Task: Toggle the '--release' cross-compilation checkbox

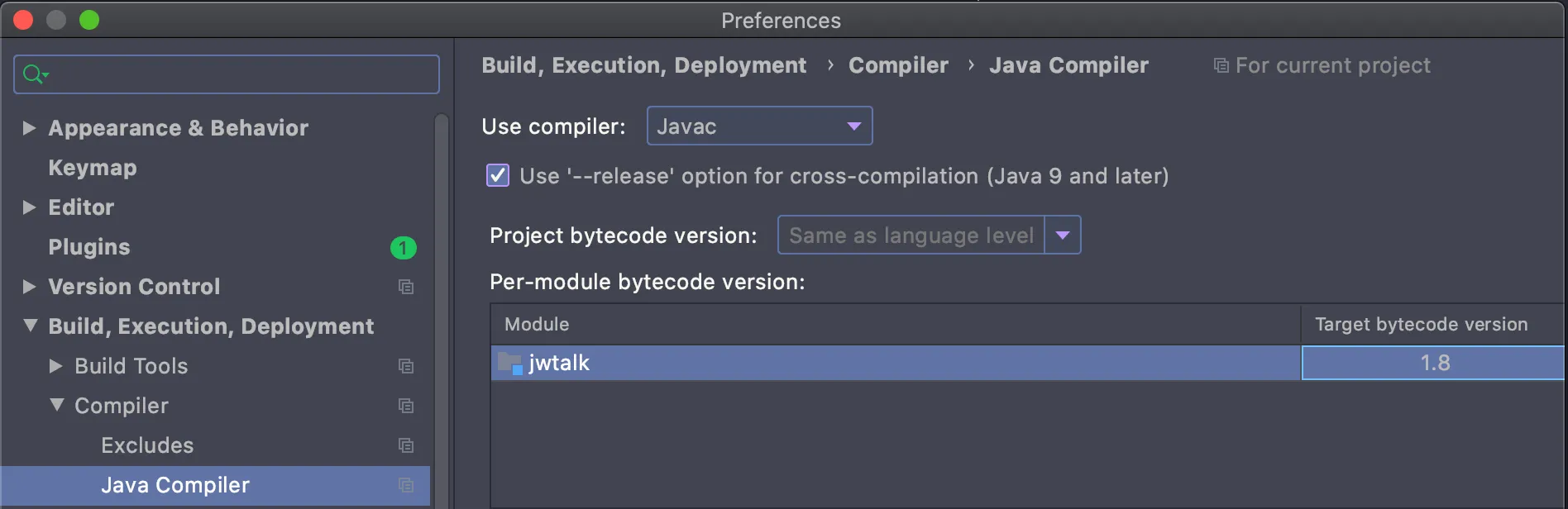Action: 498,176
